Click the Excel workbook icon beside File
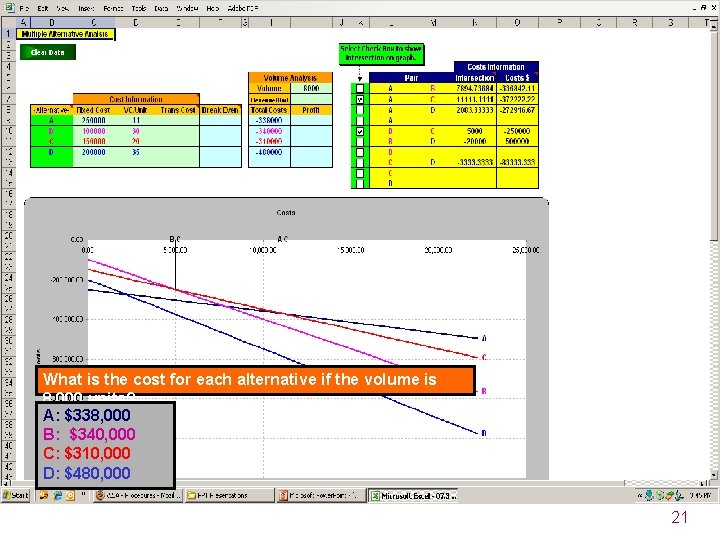Viewport: 720px width, 540px height. coord(9,8)
